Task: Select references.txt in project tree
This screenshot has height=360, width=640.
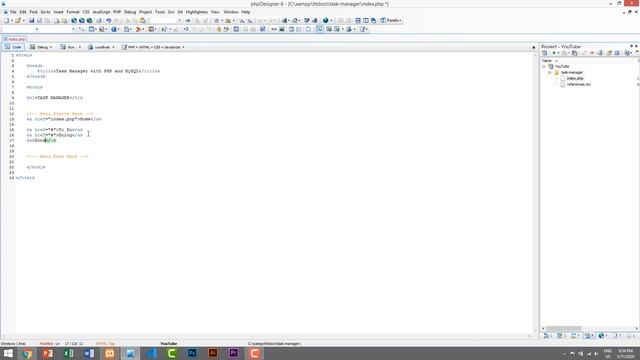Action: 578,84
